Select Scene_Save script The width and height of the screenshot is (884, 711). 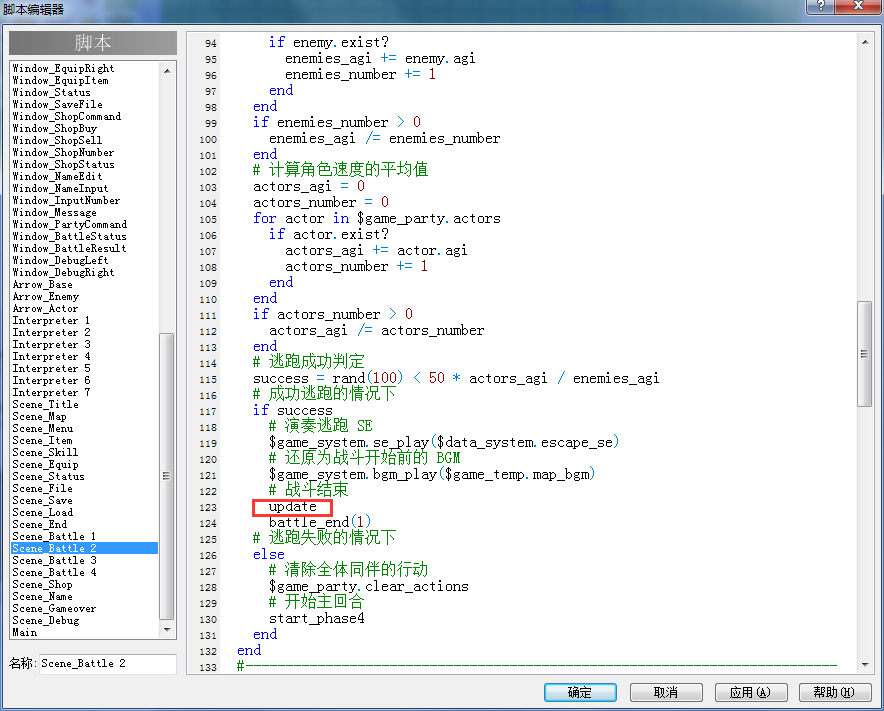42,501
